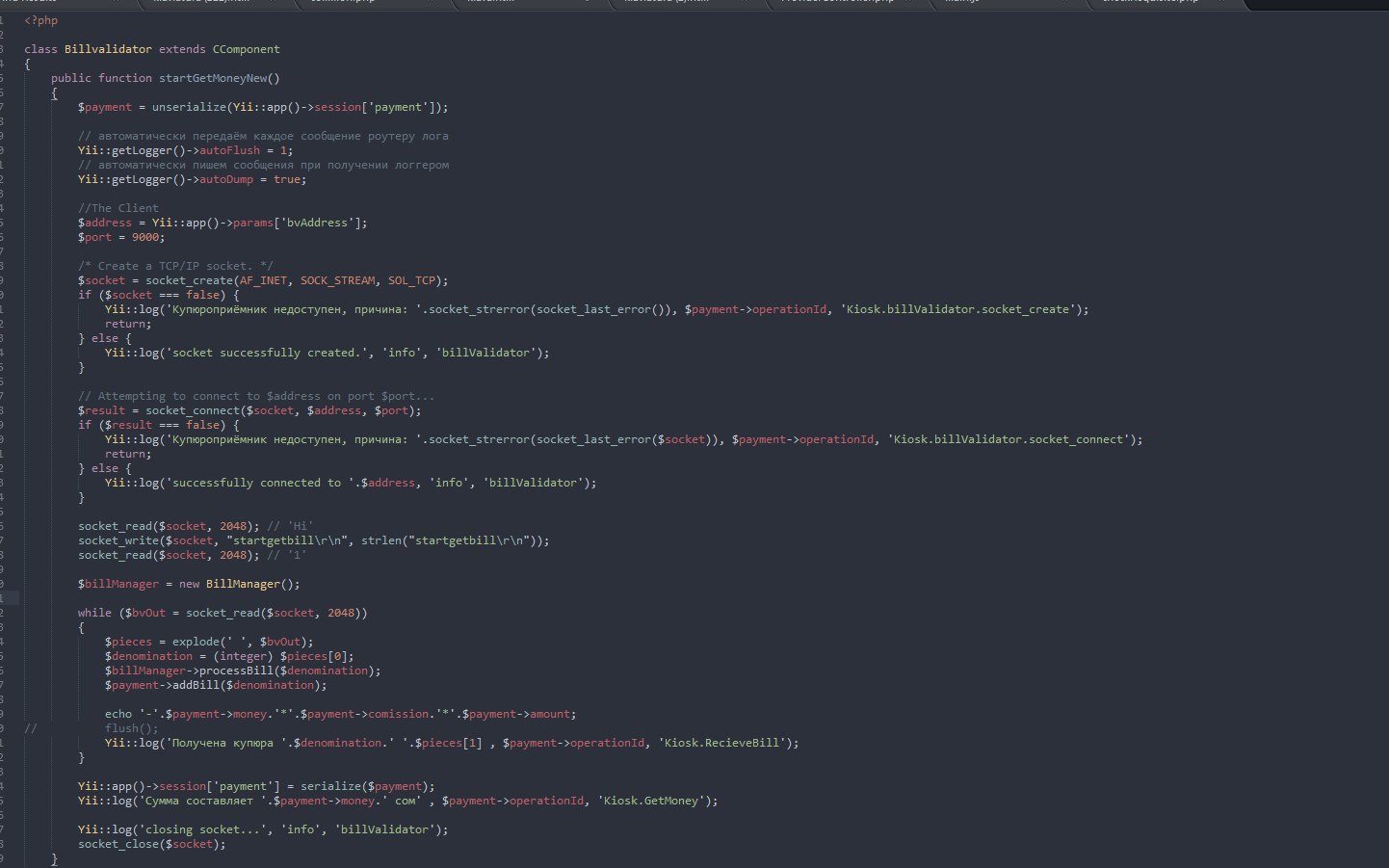Click the 'unserialize' function call
Screen dimensions: 1389x868
[189, 107]
